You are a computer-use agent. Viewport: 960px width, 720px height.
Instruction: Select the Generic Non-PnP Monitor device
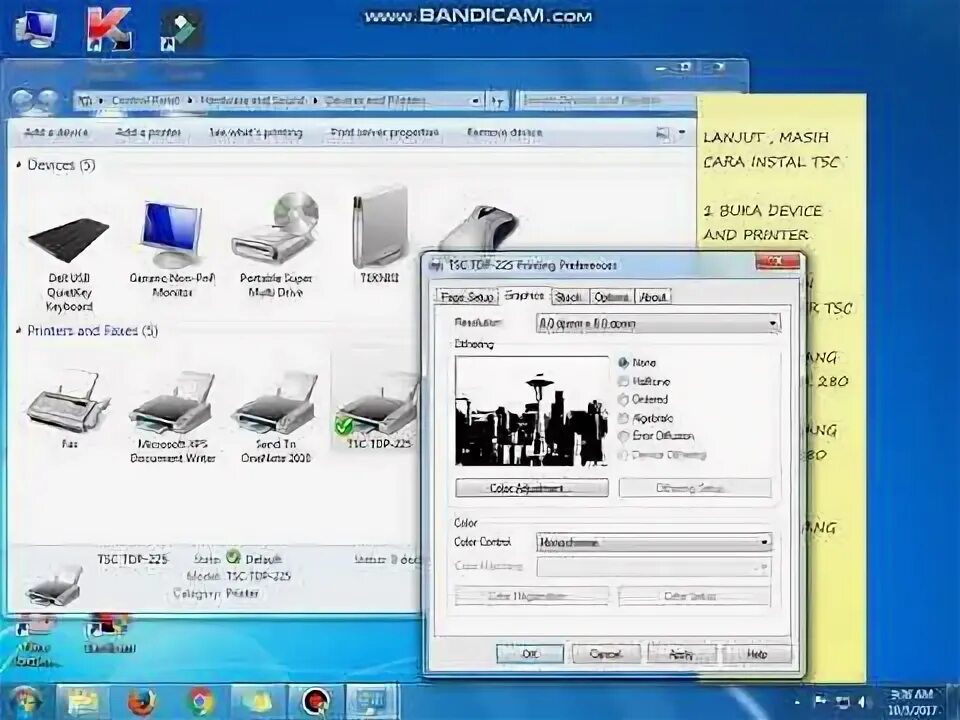click(x=172, y=250)
